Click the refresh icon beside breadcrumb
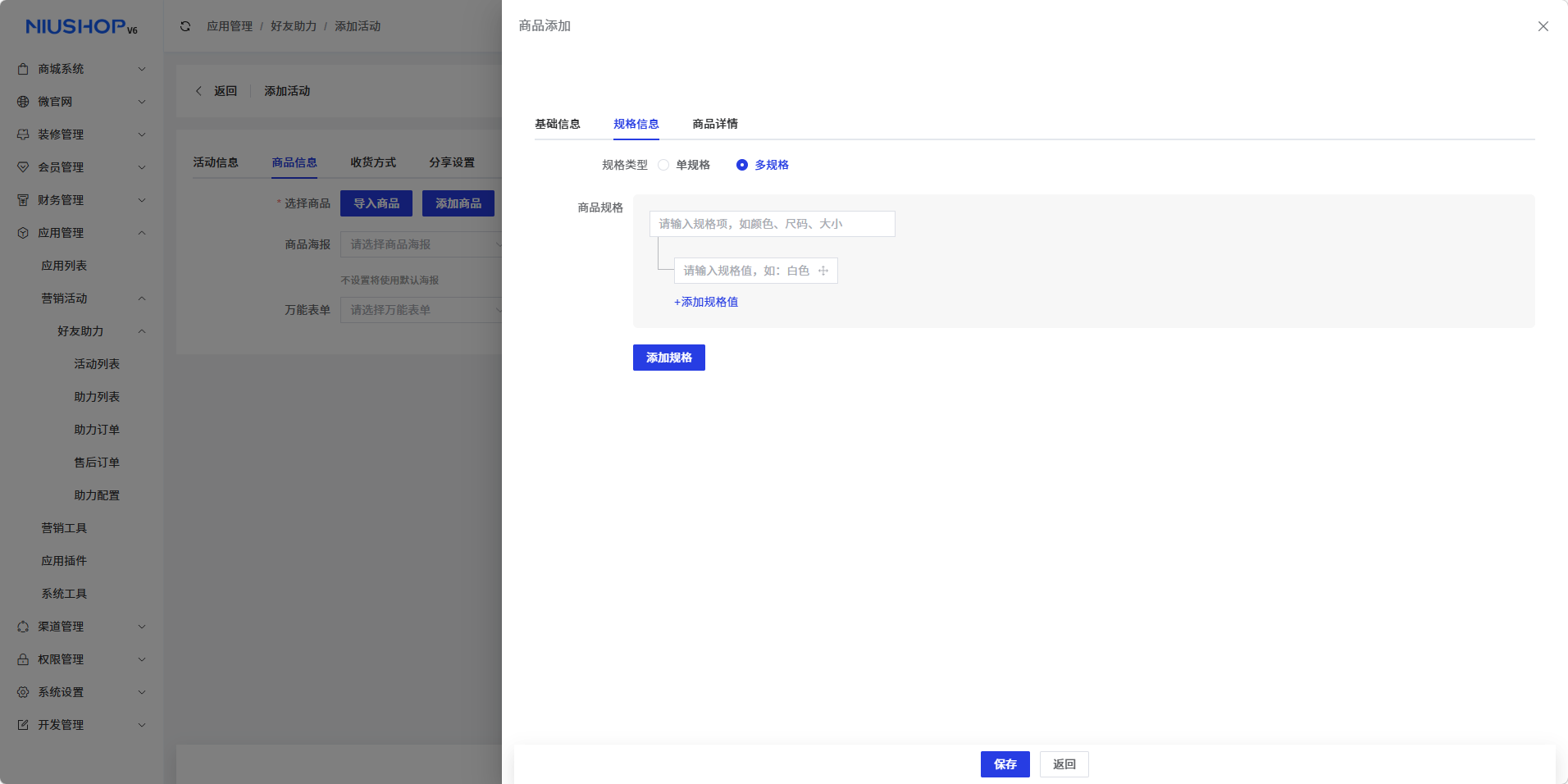 (185, 26)
